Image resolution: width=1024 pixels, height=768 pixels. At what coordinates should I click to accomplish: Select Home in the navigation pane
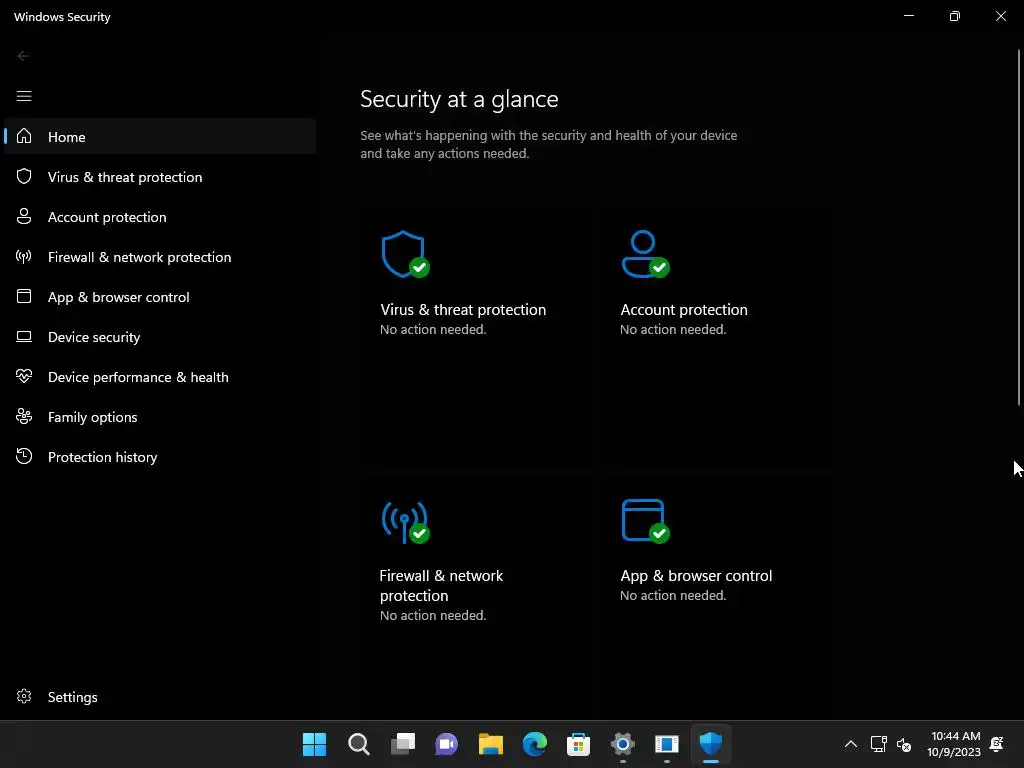(160, 136)
